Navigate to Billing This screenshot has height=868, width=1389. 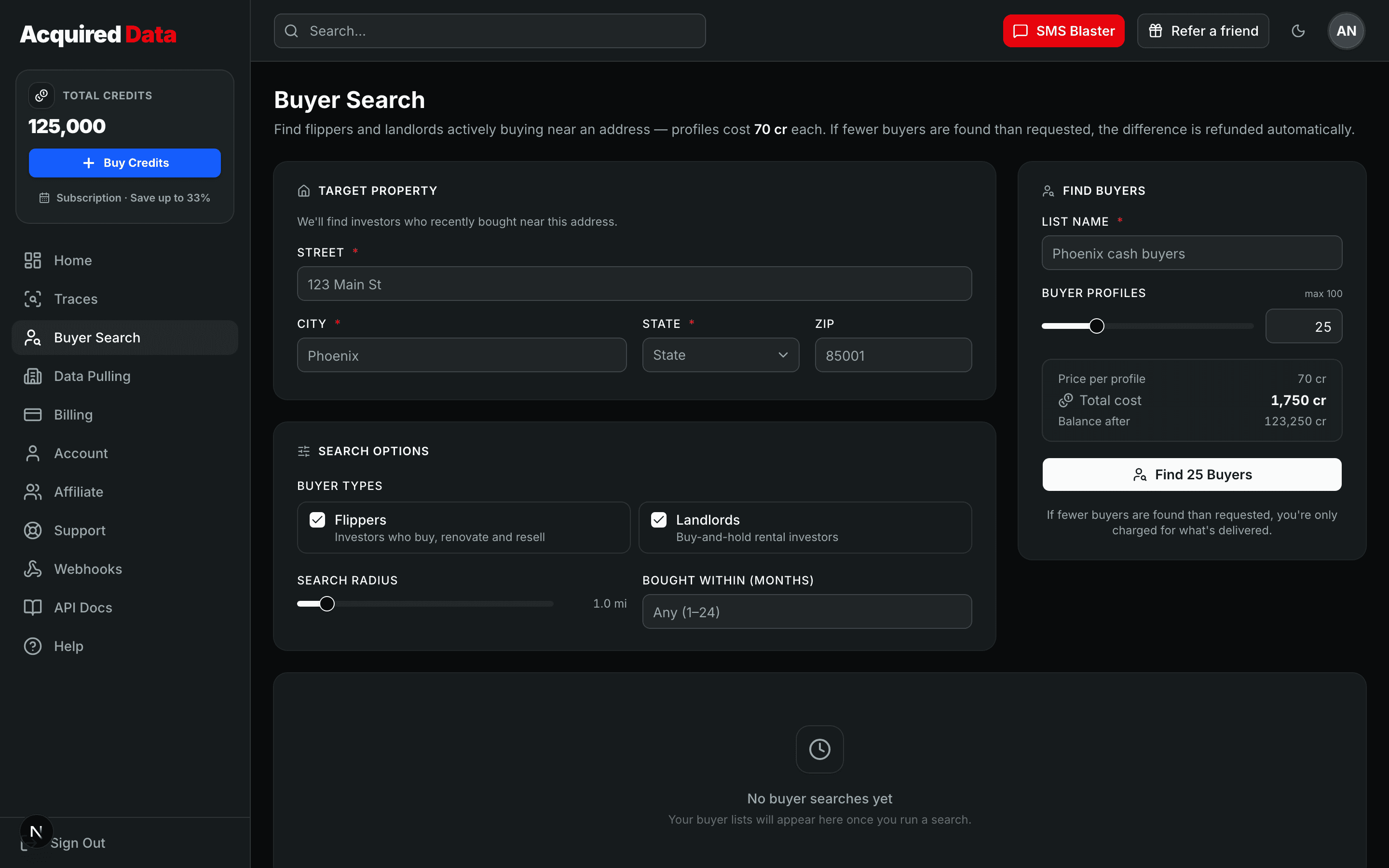124,415
